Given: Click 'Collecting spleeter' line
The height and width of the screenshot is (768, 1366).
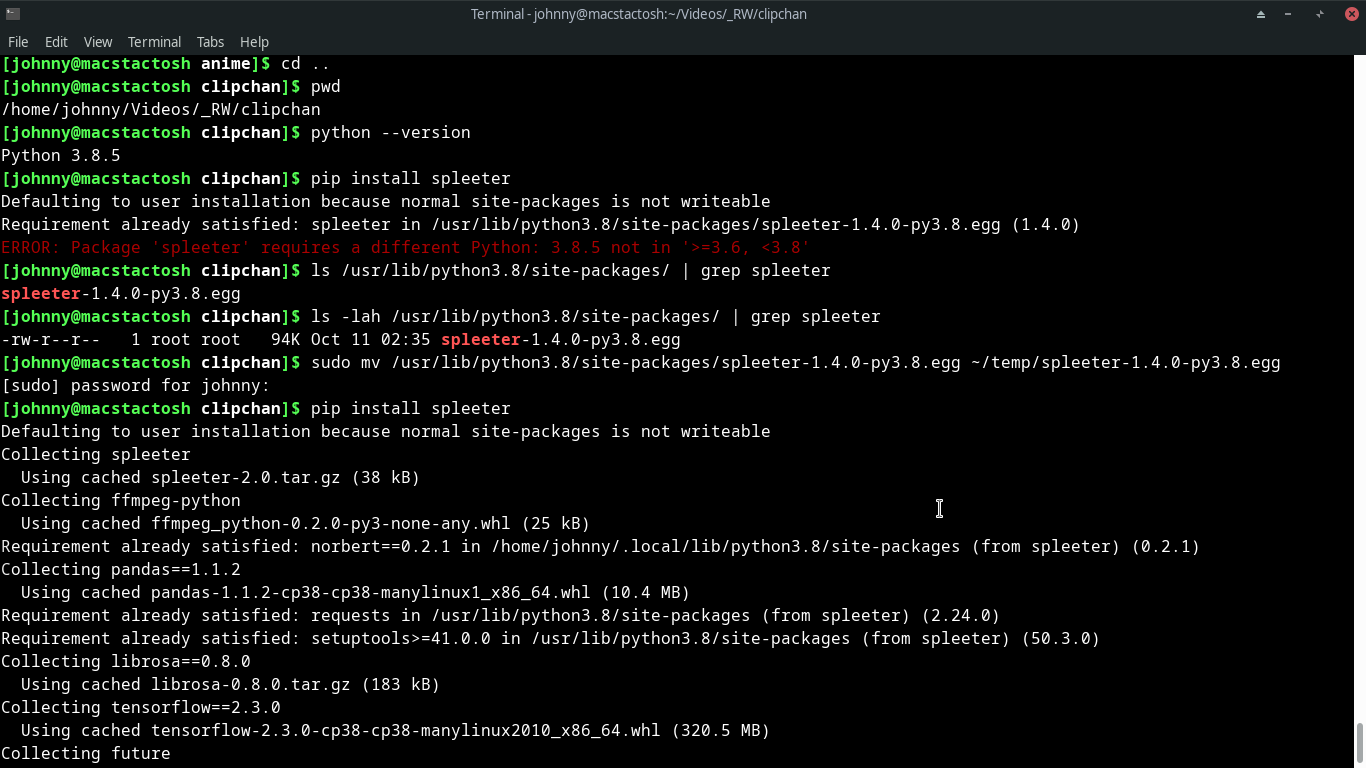Looking at the screenshot, I should click(x=96, y=454).
